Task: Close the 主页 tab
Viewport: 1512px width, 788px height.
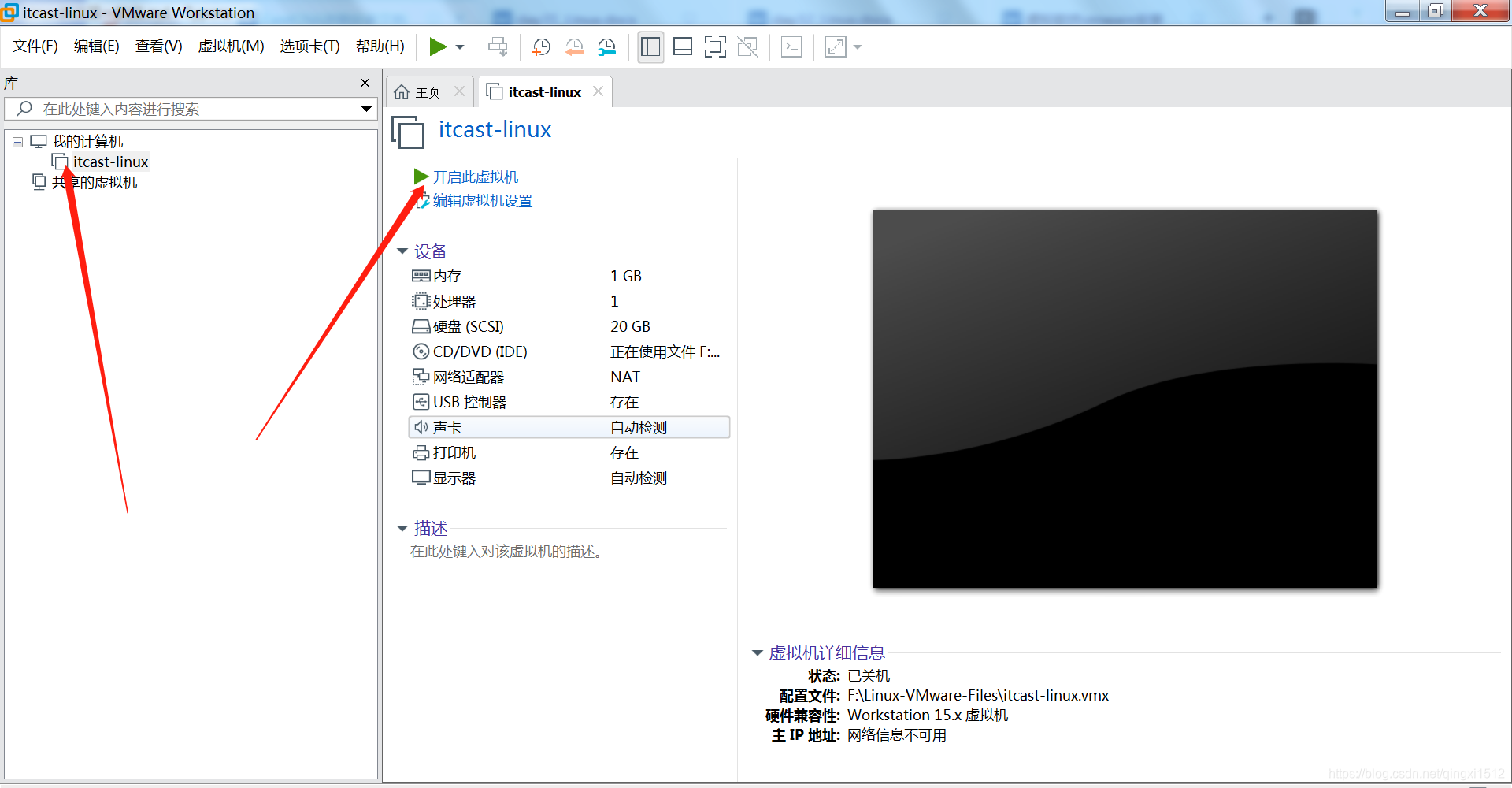Action: pos(460,91)
